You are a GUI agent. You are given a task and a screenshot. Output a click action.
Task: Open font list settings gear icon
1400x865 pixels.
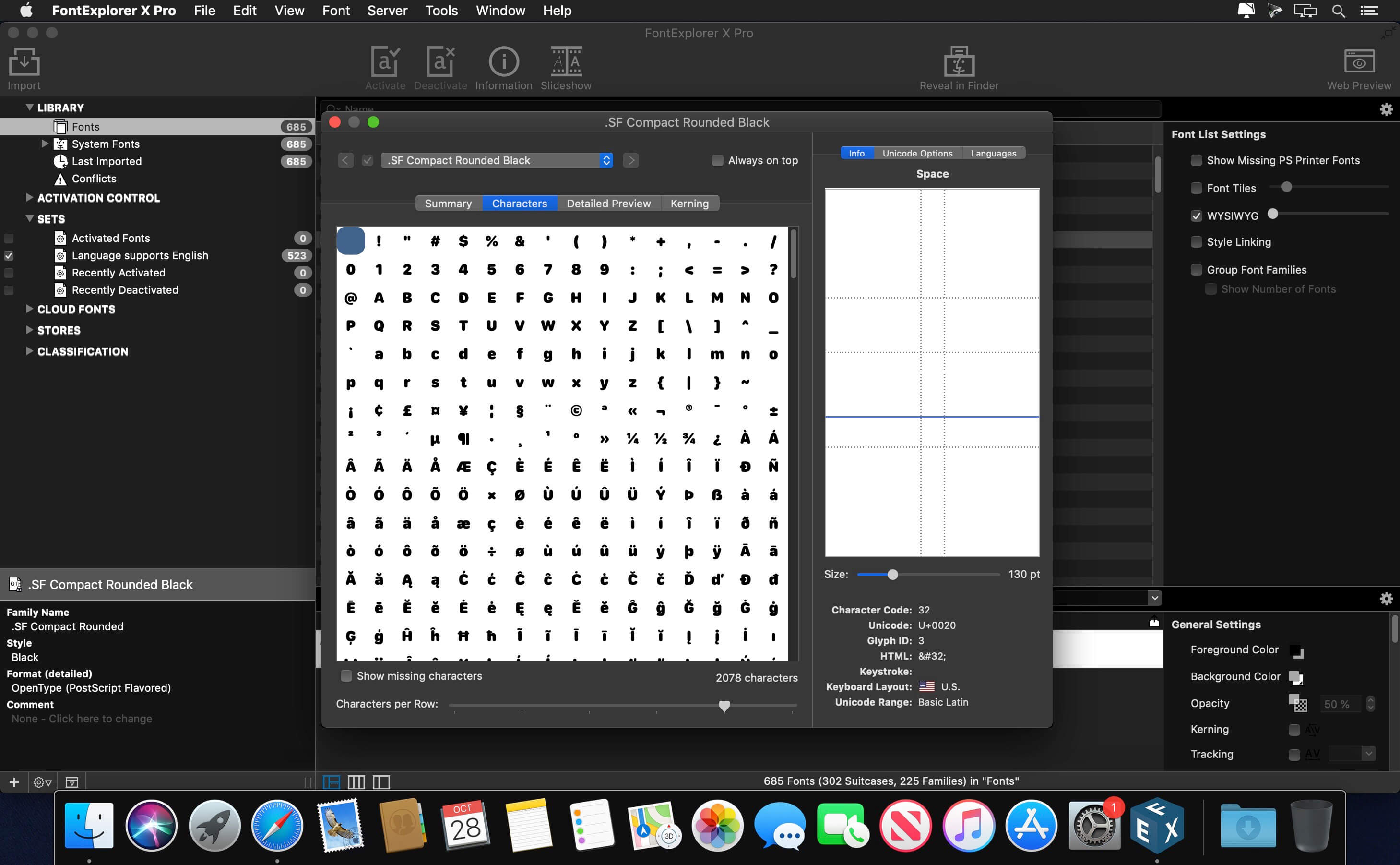(x=1386, y=109)
